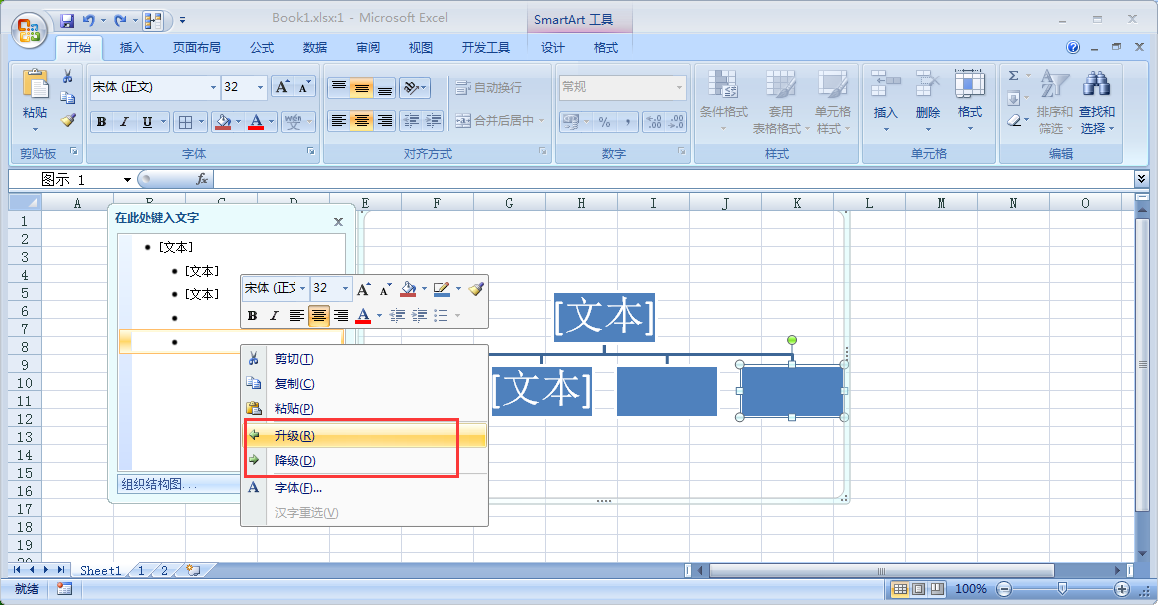
Task: Open the Name Box dropdown arrow
Action: click(x=127, y=180)
